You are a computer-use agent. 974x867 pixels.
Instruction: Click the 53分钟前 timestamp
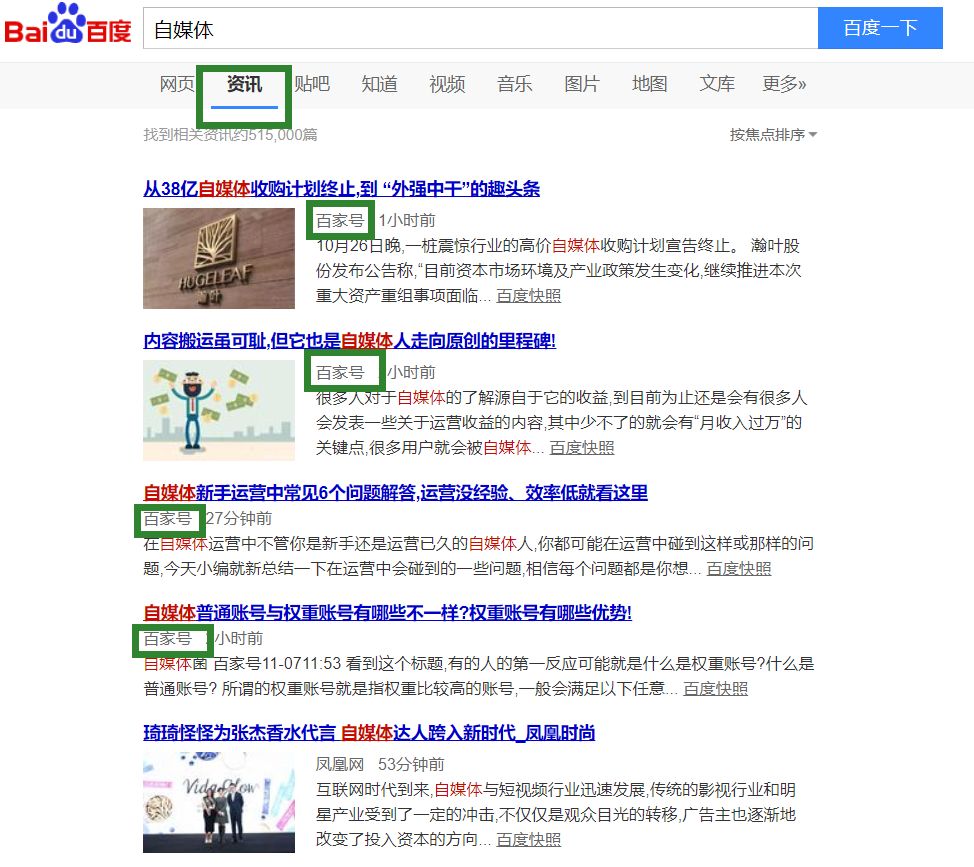(x=411, y=765)
